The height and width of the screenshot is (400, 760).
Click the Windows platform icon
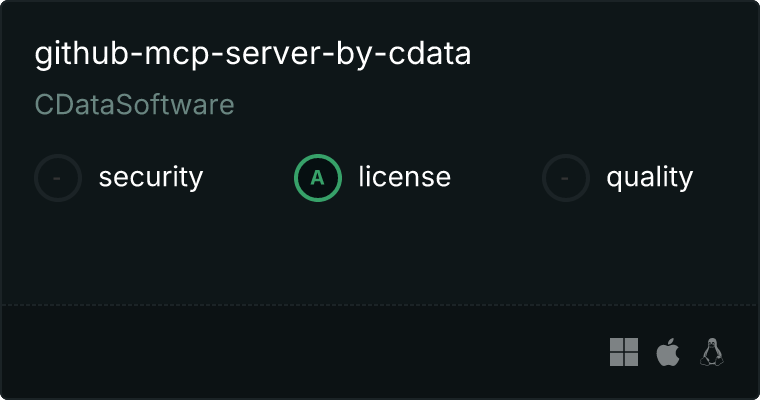point(624,352)
